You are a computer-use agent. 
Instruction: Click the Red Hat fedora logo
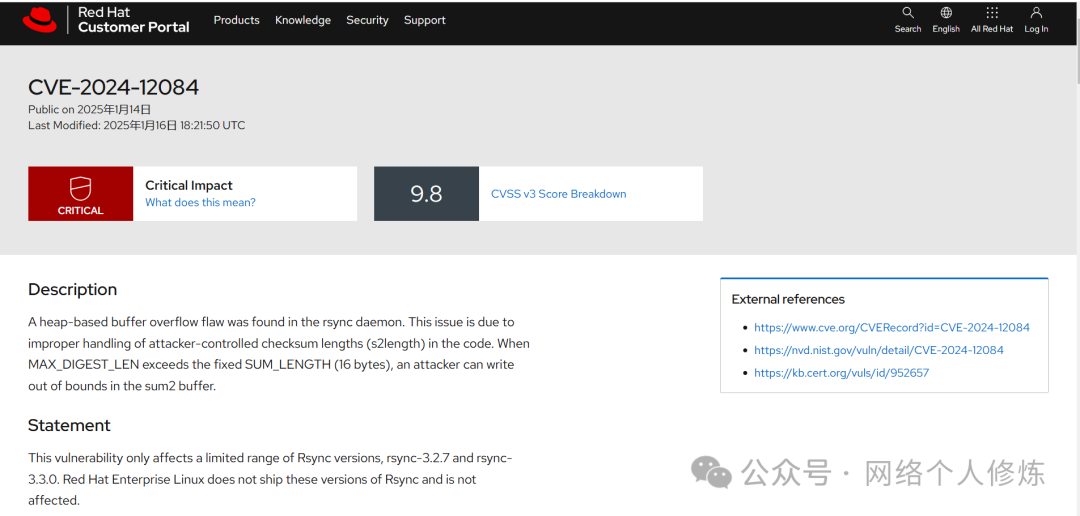[x=40, y=20]
